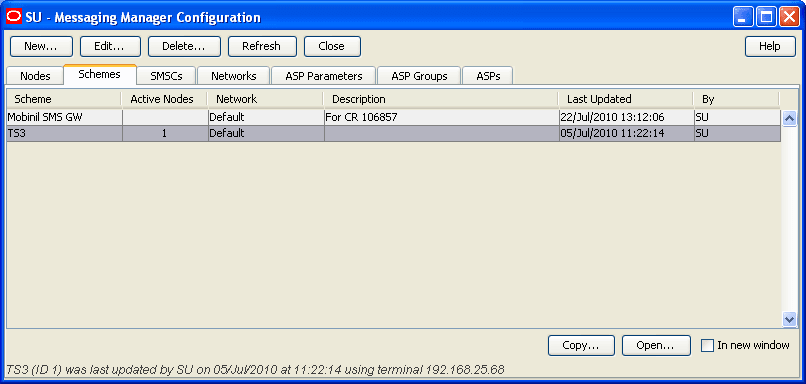Click the scrollbar up arrow

[789, 119]
